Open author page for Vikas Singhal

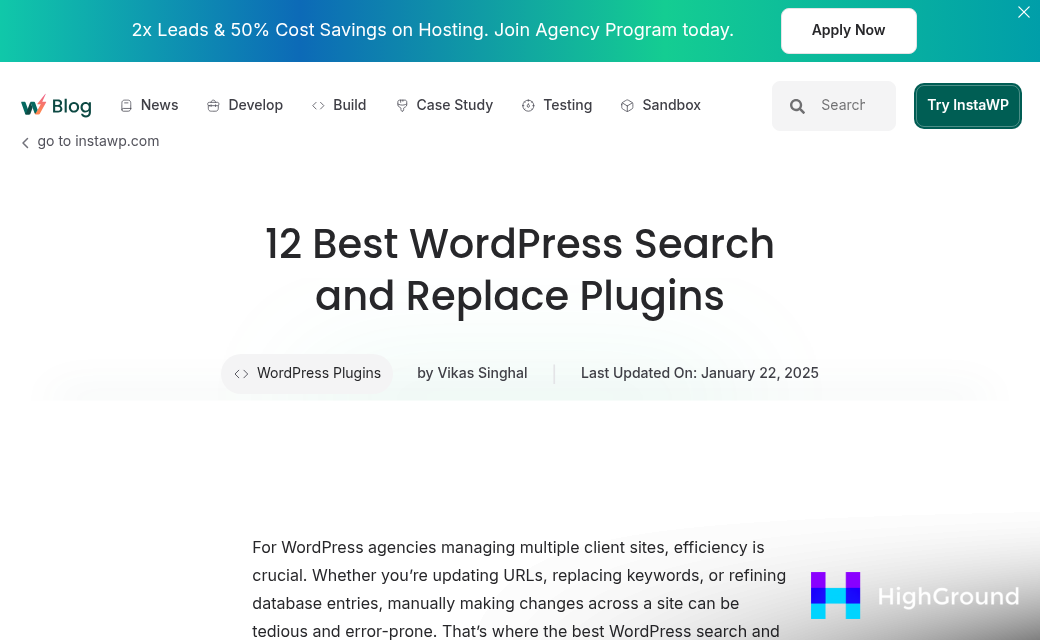point(482,373)
